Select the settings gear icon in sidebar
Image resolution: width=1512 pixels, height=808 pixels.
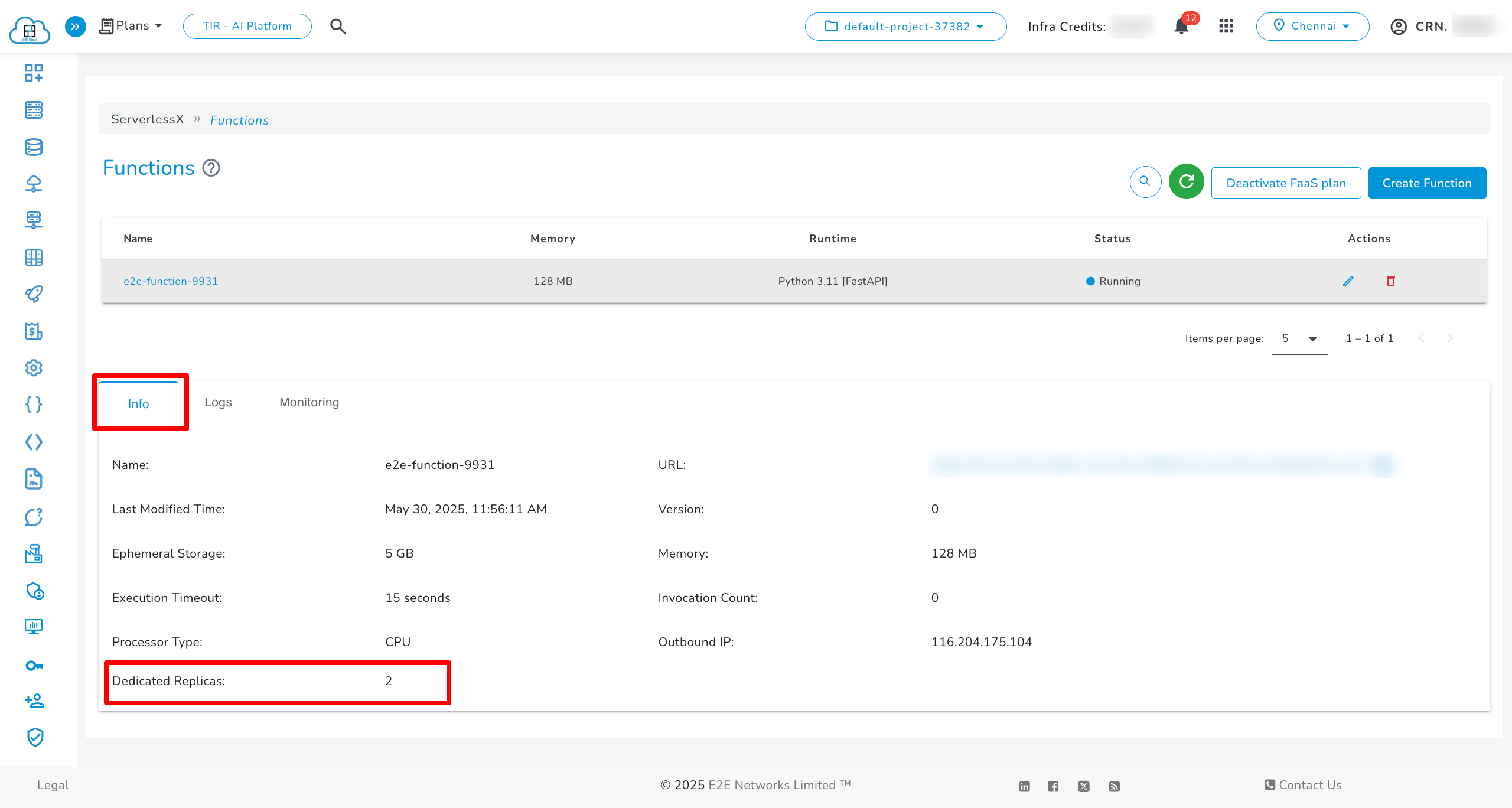(x=34, y=368)
